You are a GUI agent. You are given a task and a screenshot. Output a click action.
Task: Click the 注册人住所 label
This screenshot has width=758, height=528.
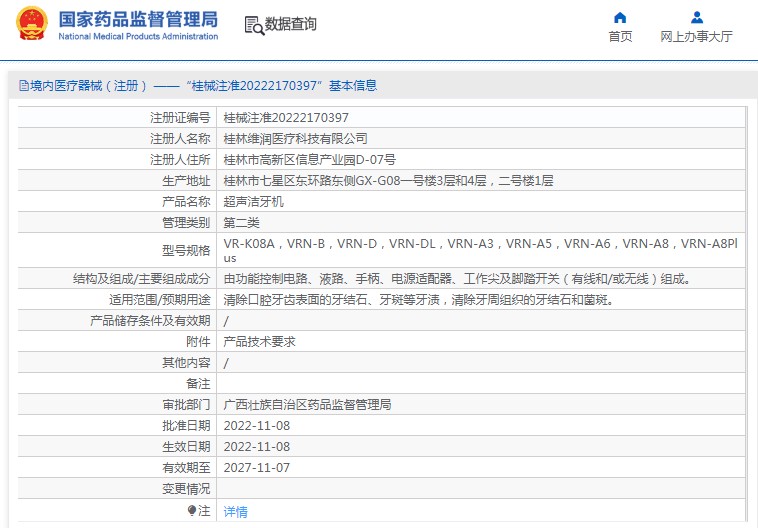[180, 160]
